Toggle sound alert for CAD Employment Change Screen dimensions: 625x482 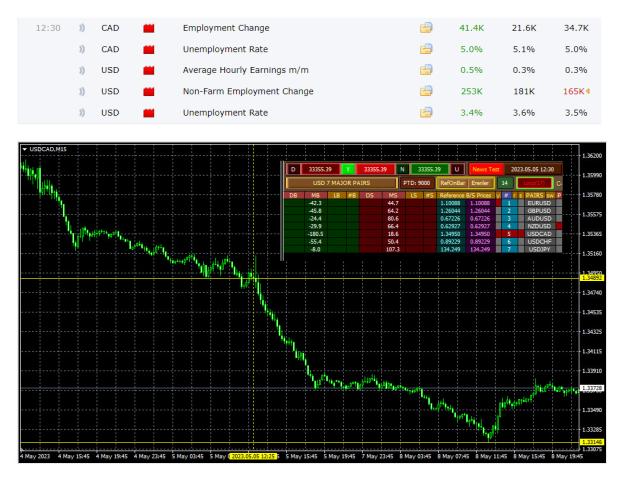(82, 28)
